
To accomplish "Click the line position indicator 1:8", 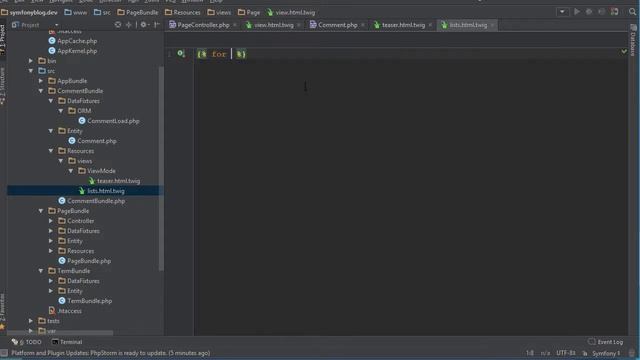I will tap(530, 353).
